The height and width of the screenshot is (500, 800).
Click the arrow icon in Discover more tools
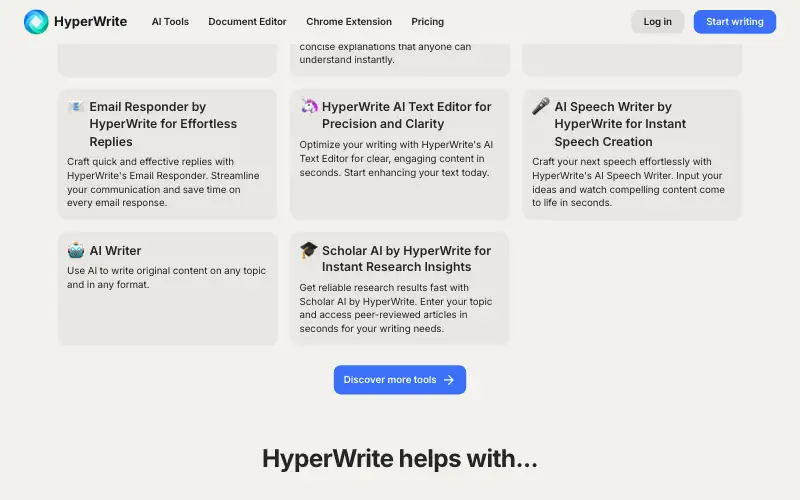tap(448, 380)
